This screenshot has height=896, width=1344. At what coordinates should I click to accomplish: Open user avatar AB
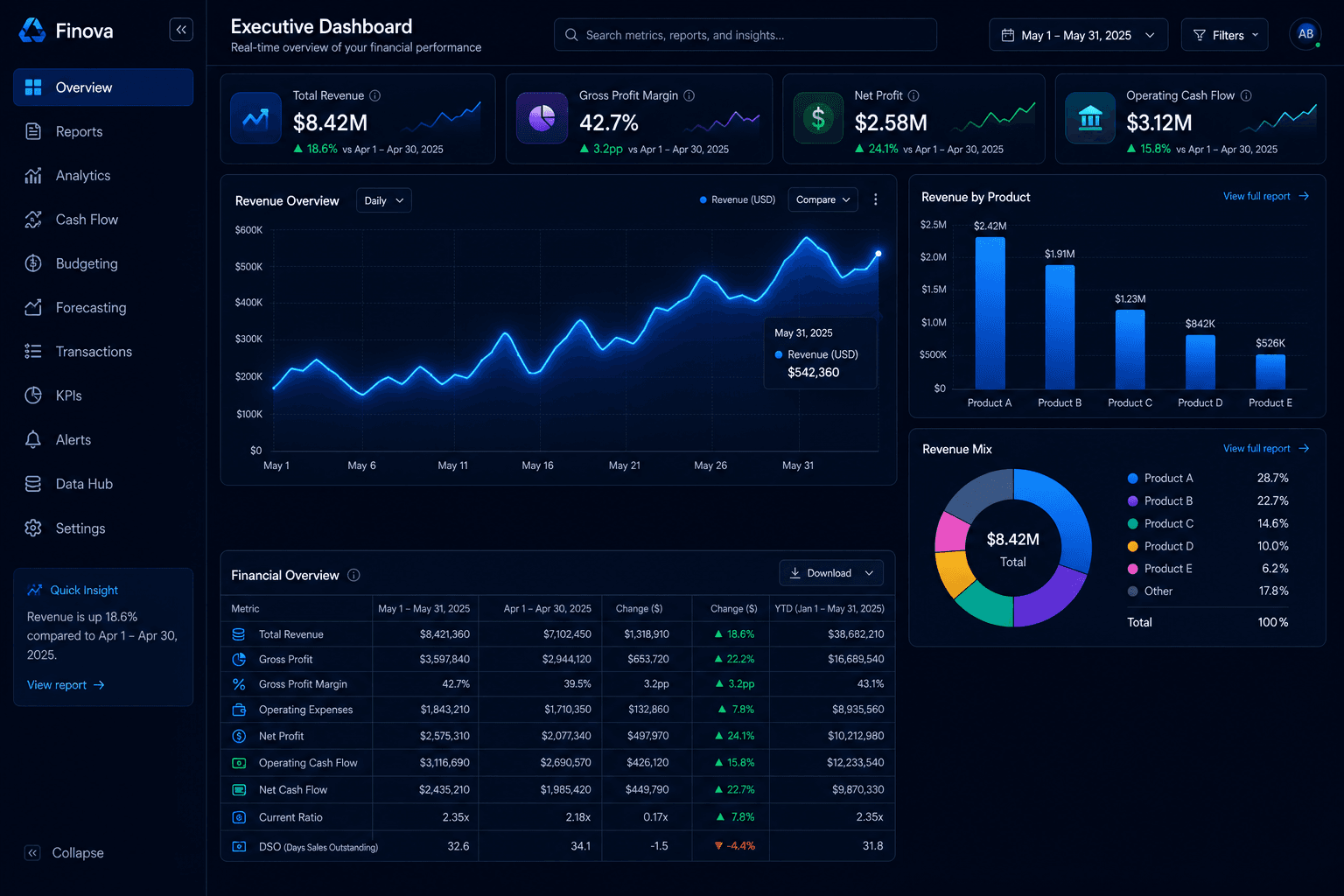point(1305,34)
